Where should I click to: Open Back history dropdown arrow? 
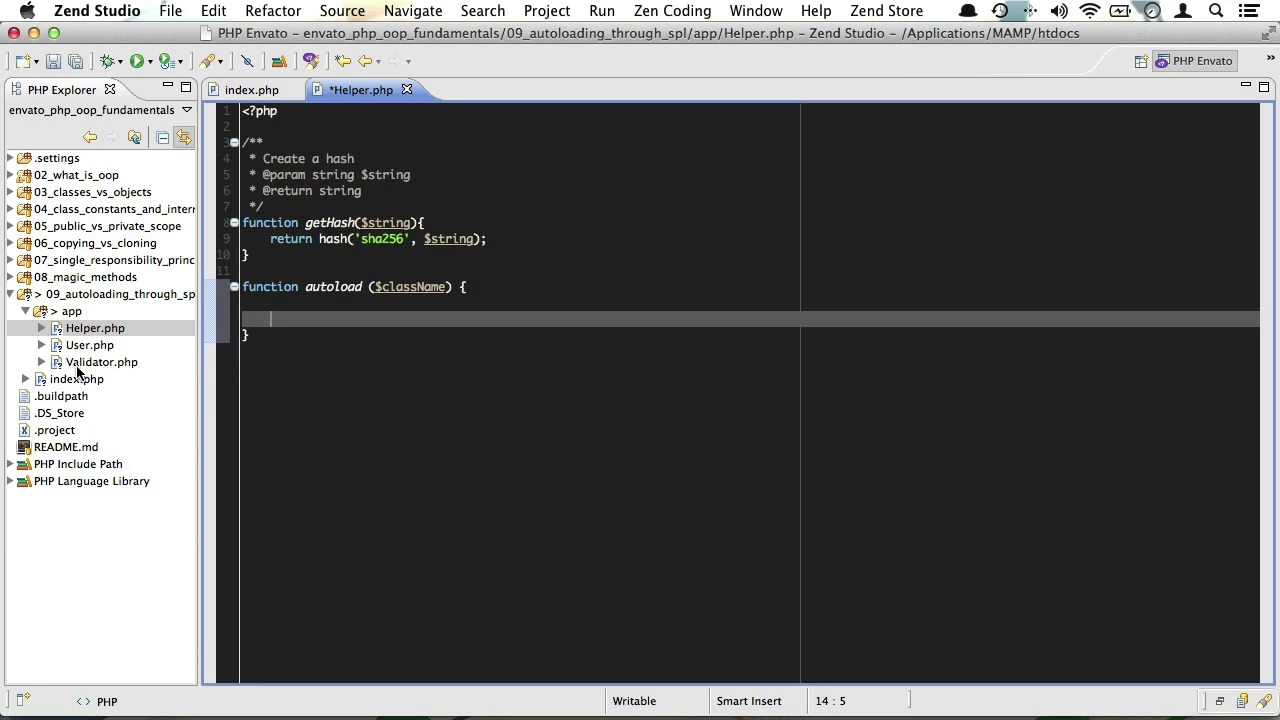click(378, 62)
